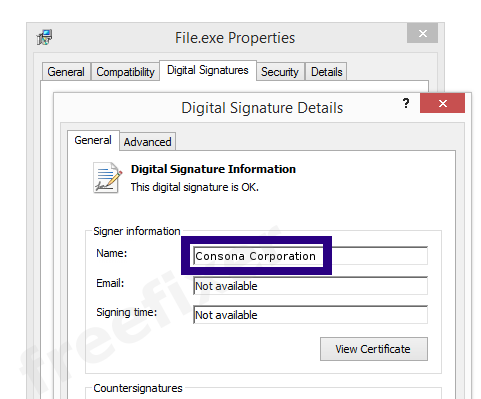Click the File.exe Properties title bar icon

(44, 37)
